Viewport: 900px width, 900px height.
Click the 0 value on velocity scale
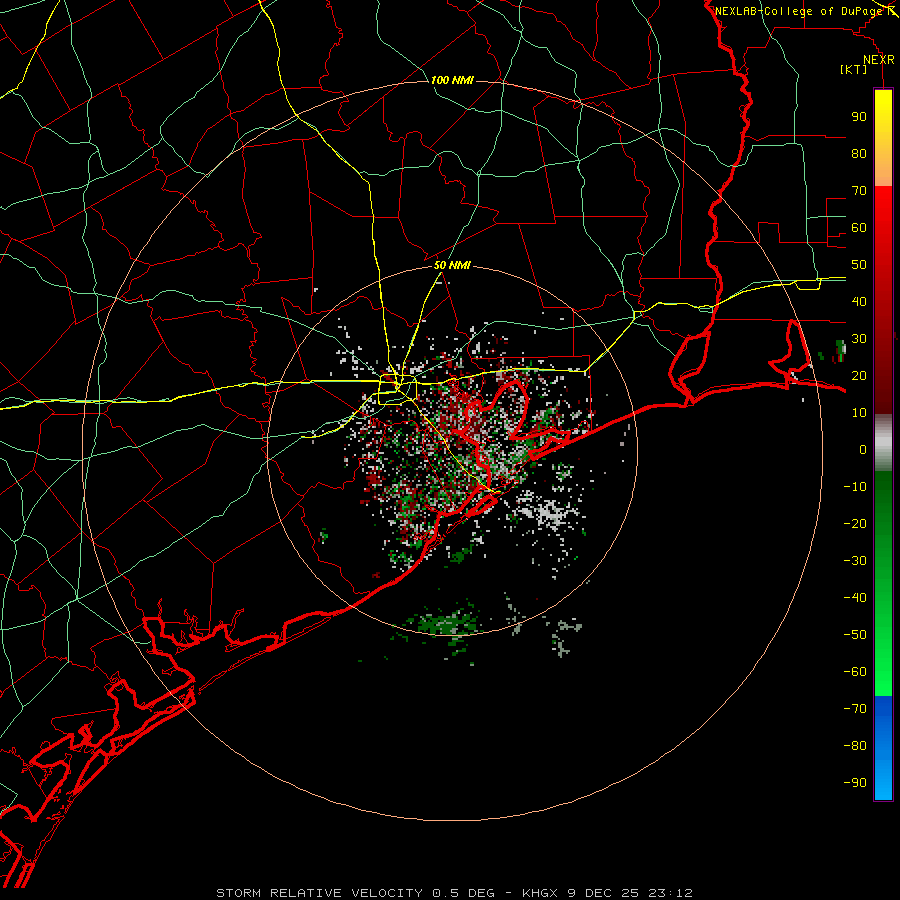(863, 449)
